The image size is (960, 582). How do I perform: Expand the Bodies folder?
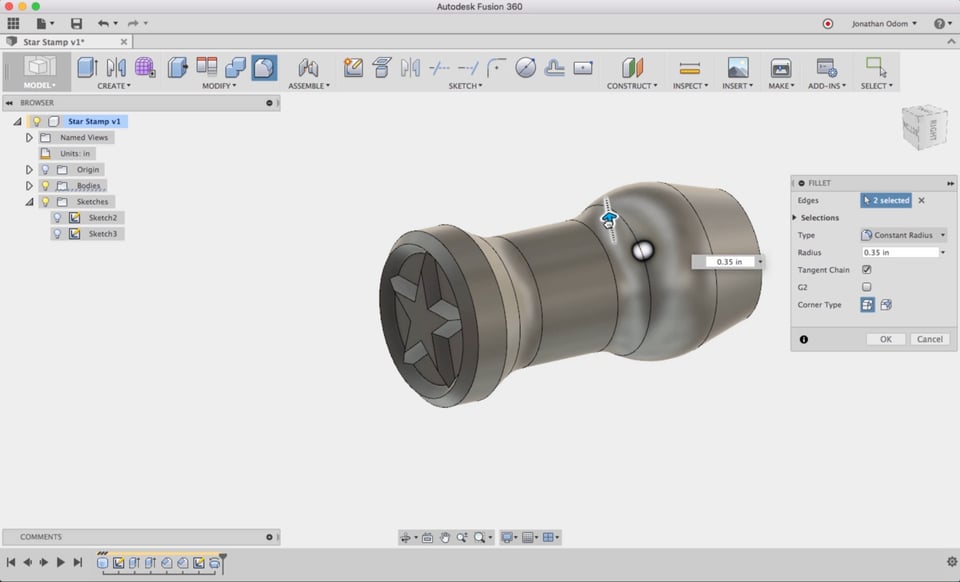coord(29,185)
